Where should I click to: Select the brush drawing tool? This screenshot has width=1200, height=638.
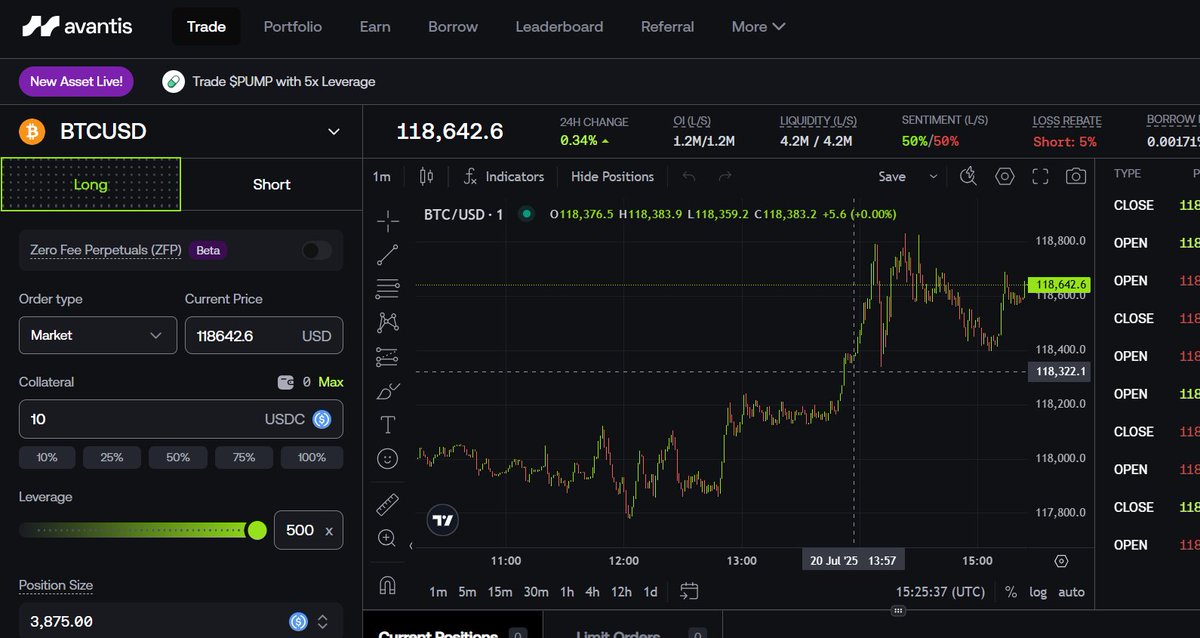click(387, 390)
